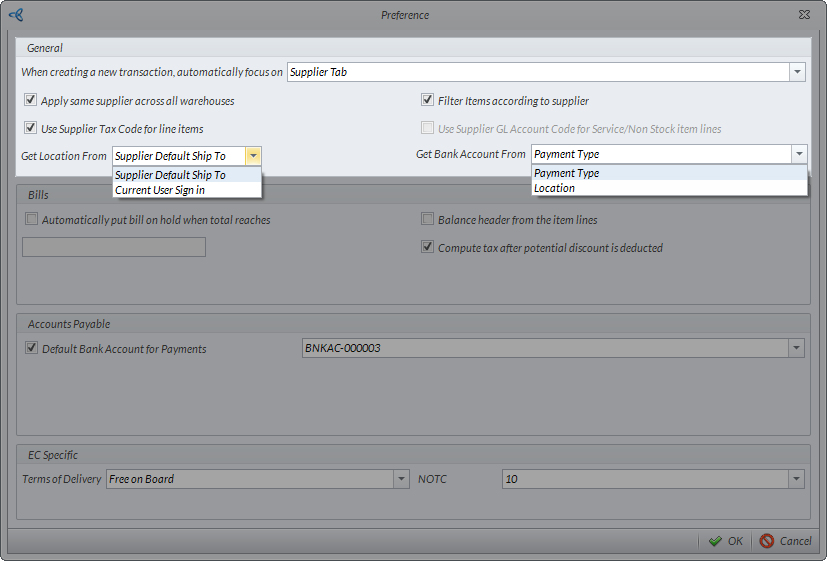Image resolution: width=827 pixels, height=561 pixels.
Task: Click the red Cancel icon
Action: 767,541
